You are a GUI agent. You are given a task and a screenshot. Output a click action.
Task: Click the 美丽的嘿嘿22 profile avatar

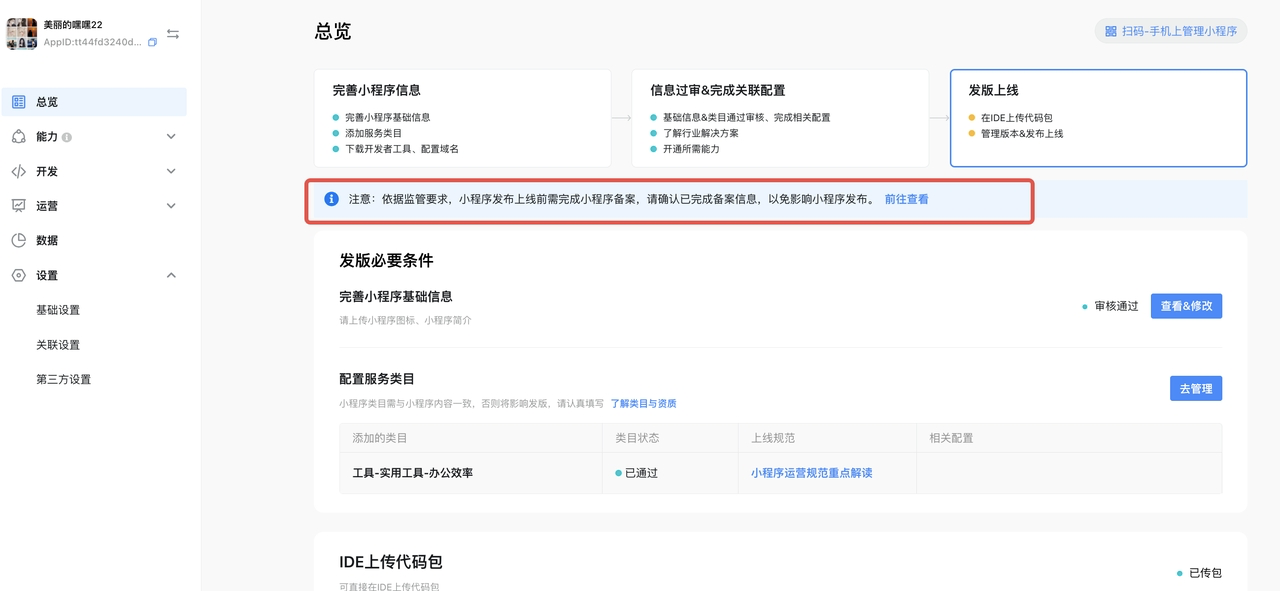pyautogui.click(x=22, y=34)
